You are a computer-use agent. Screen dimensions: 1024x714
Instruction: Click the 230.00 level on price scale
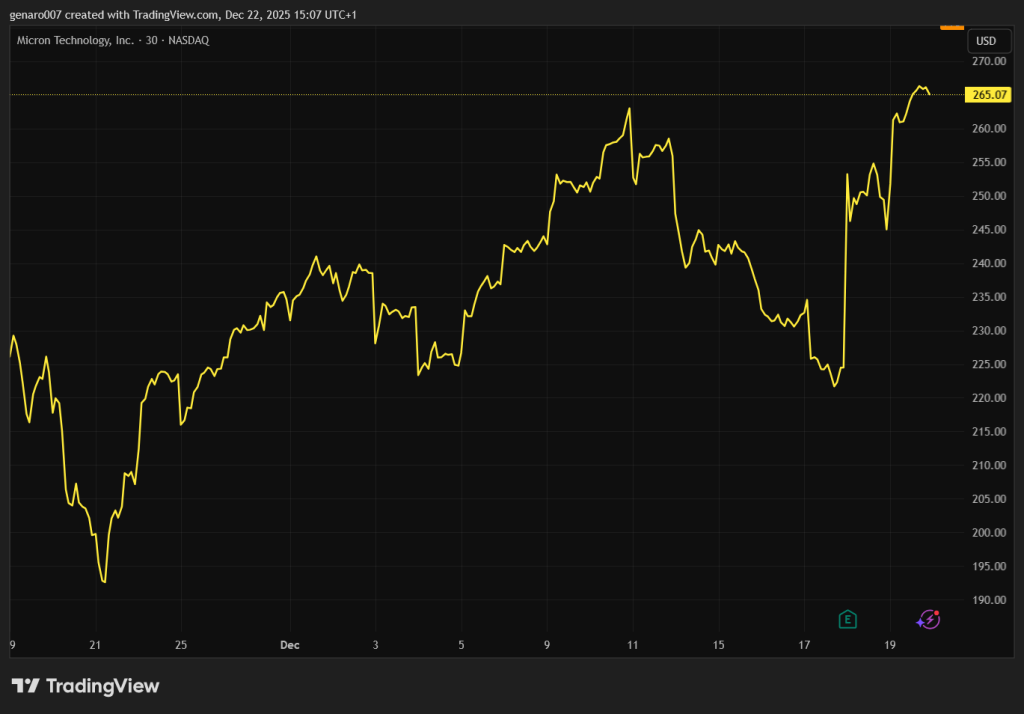[x=987, y=331]
